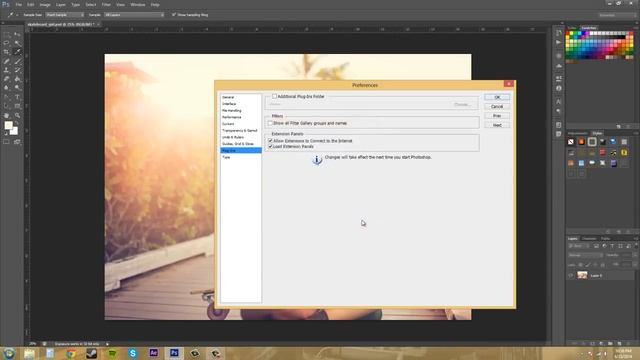640x360 pixels.
Task: Open After Effects from the taskbar
Action: 153,353
